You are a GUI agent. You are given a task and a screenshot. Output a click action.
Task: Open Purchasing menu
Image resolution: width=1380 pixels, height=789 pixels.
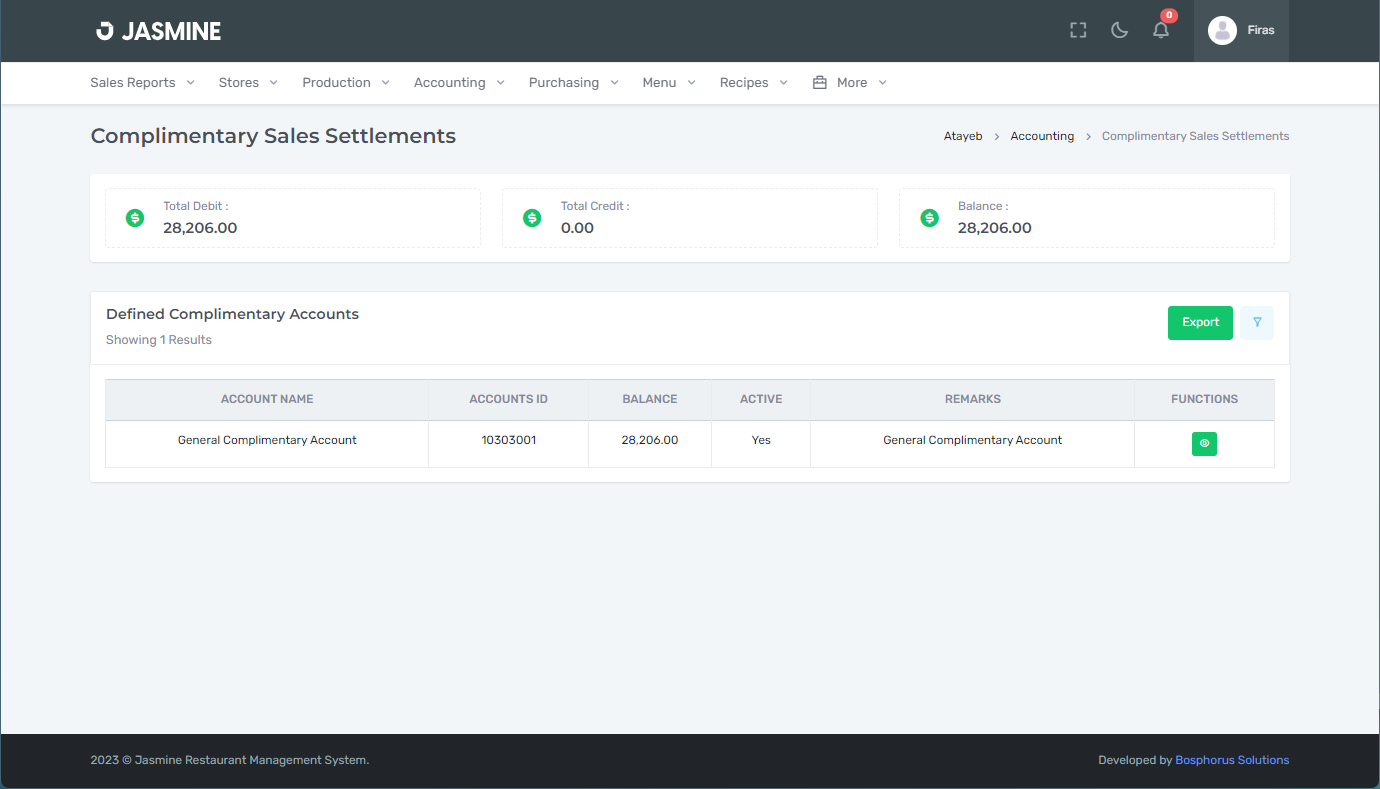pos(574,83)
